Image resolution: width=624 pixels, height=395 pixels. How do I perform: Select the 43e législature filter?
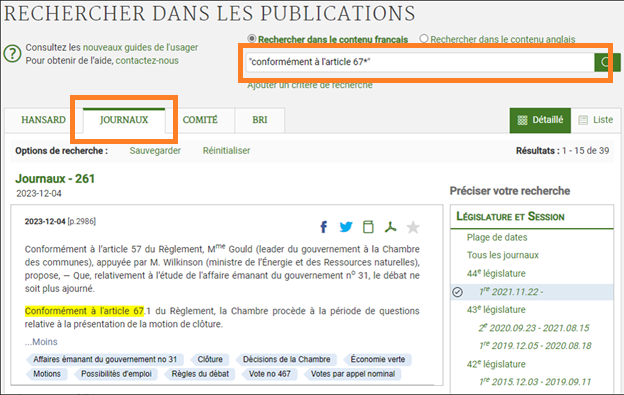[x=496, y=309]
